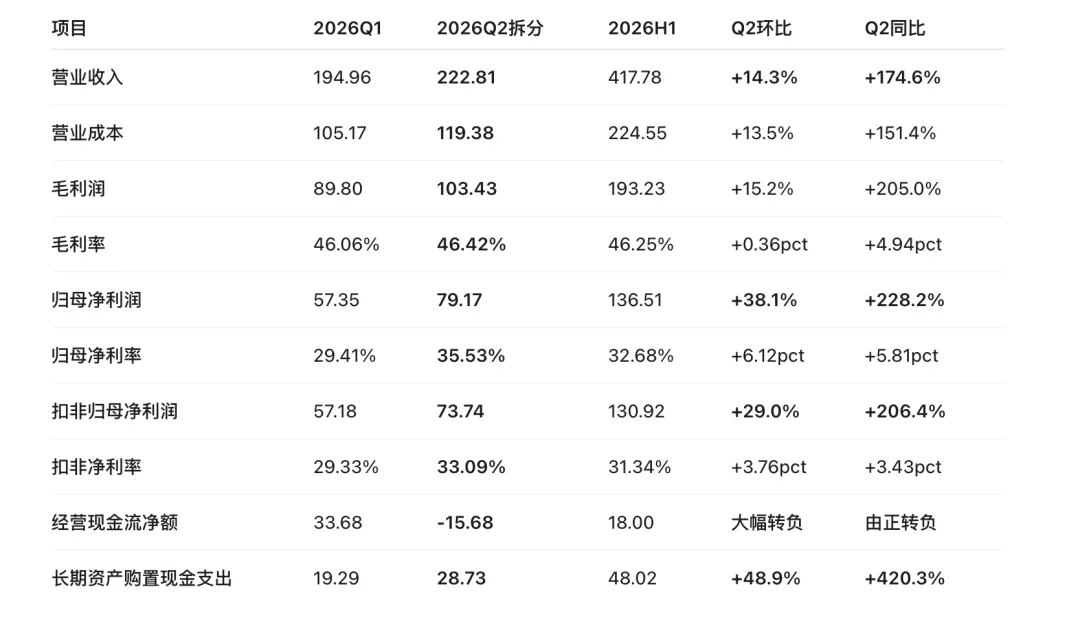The image size is (1080, 620).
Task: Select the 2026Q1 column header
Action: [347, 28]
